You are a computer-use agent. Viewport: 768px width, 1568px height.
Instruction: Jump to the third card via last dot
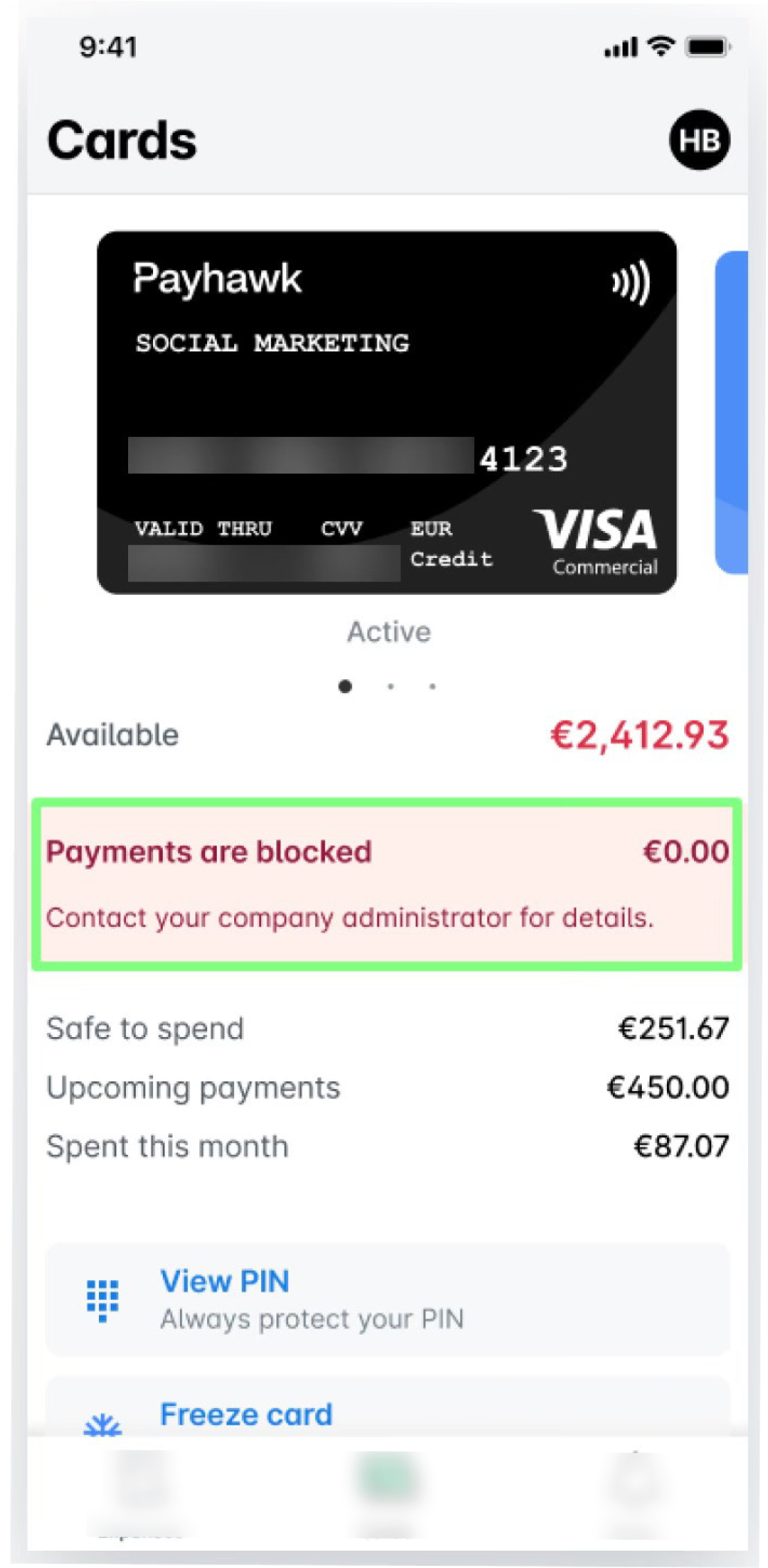tap(431, 686)
